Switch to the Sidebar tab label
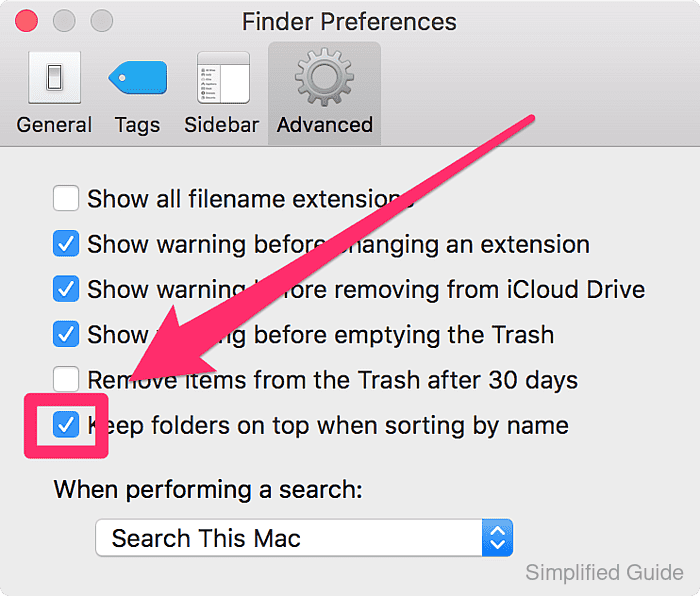The width and height of the screenshot is (700, 596). coord(222,125)
